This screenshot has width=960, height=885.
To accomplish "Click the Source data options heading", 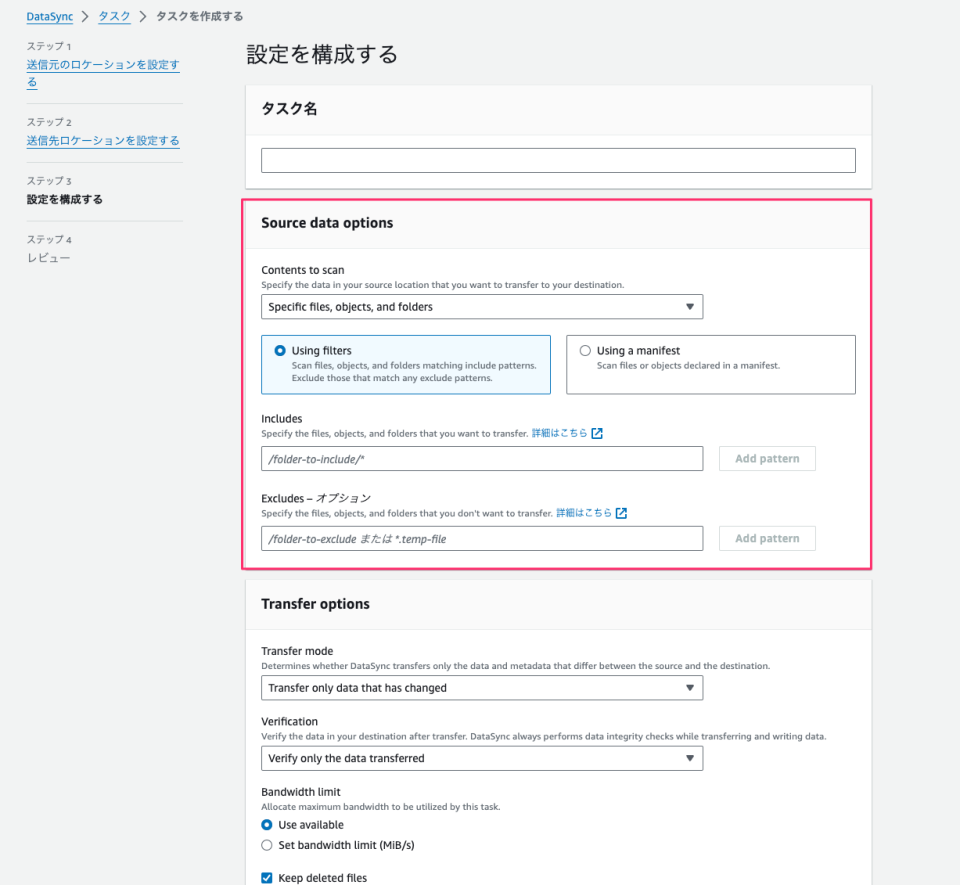I will pos(327,223).
